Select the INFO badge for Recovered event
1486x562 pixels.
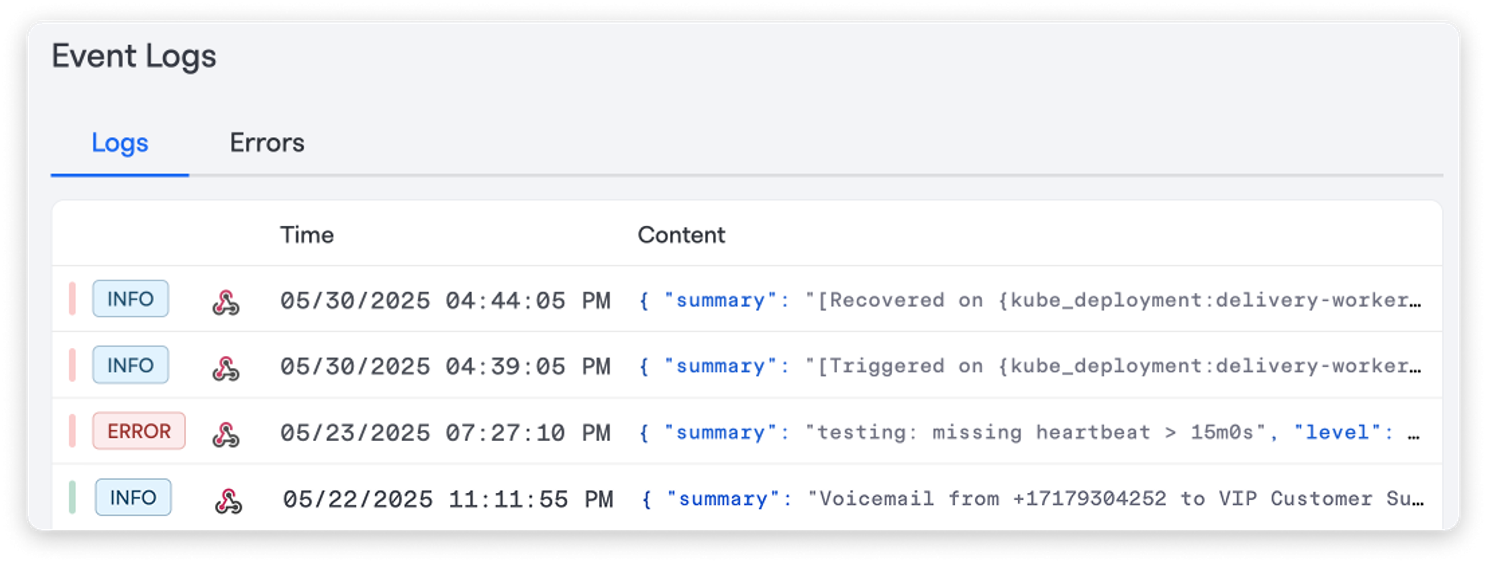pyautogui.click(x=130, y=299)
